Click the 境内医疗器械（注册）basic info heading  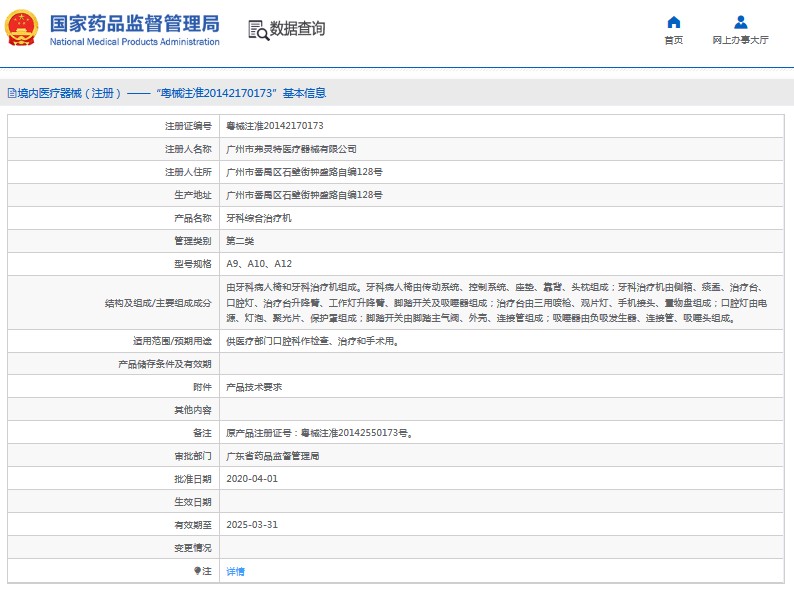171,93
